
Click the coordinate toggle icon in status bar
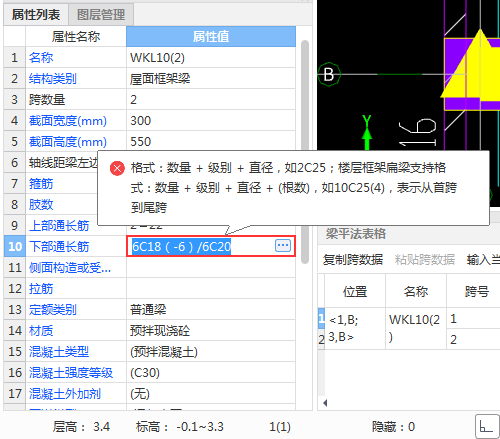pos(487,426)
